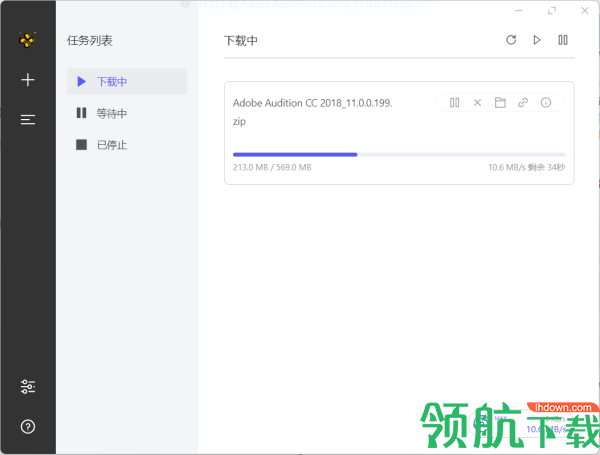The width and height of the screenshot is (600, 455).
Task: Select the 已停止 tab in task list
Action: coord(127,145)
